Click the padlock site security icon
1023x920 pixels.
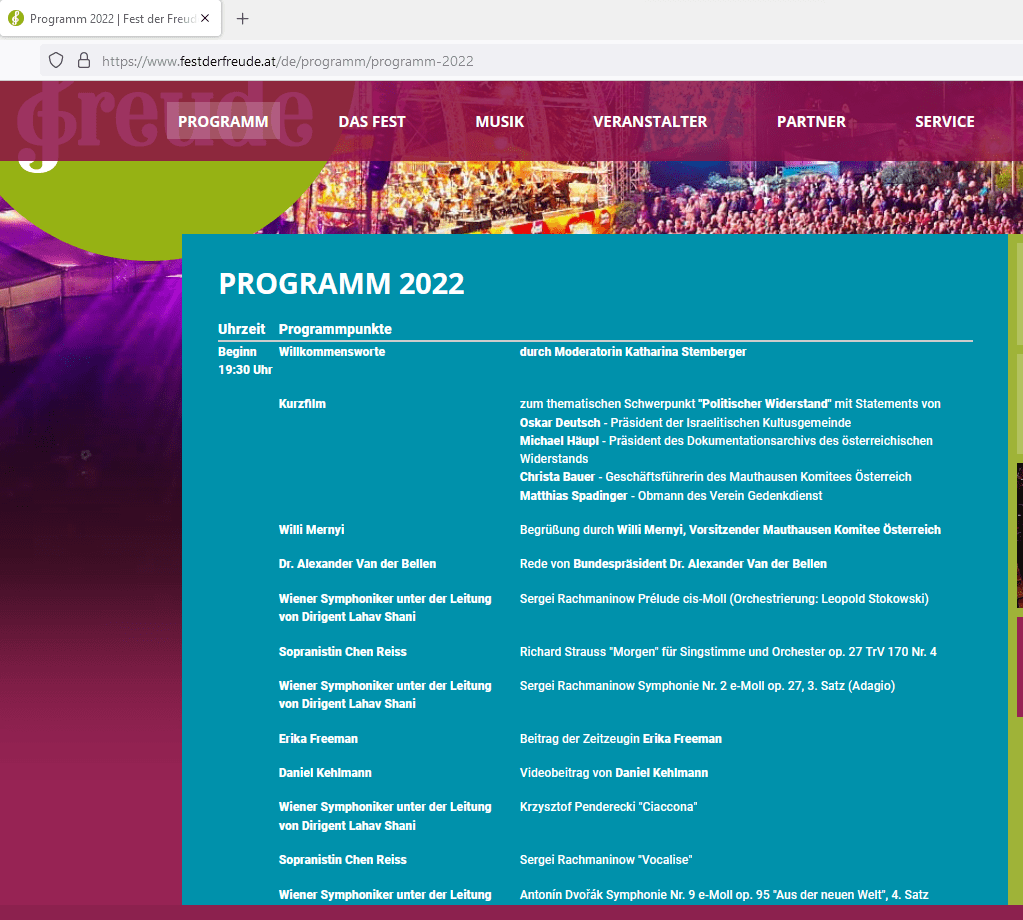click(84, 61)
